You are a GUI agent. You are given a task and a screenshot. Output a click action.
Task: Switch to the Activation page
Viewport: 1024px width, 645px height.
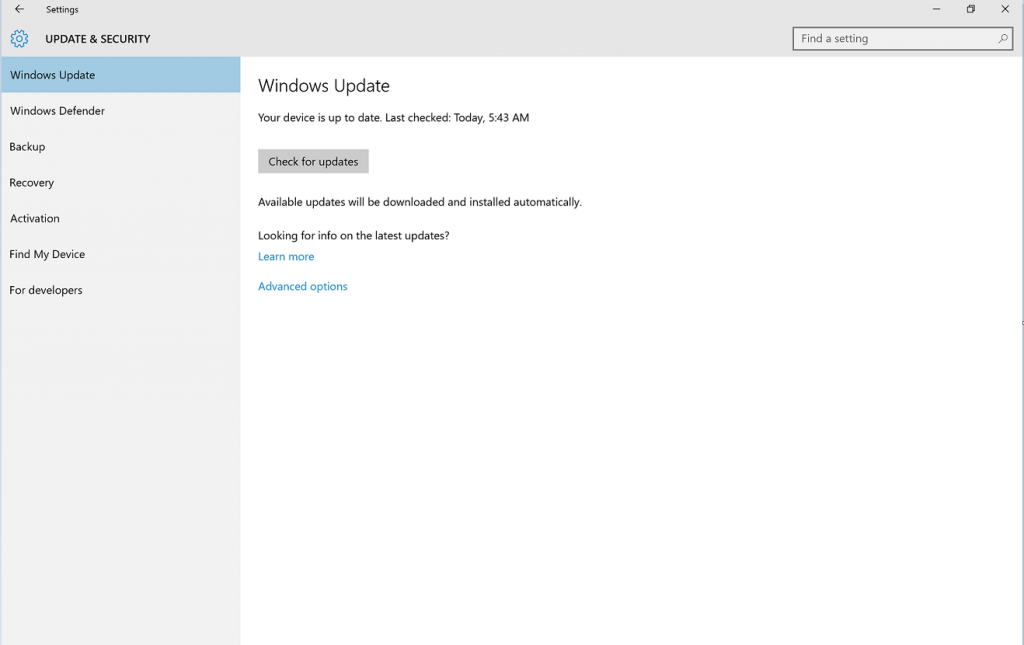coord(35,219)
